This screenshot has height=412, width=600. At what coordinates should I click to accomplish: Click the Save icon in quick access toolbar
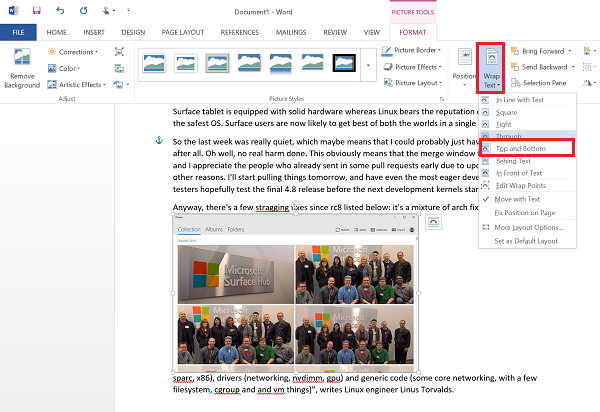(x=36, y=11)
